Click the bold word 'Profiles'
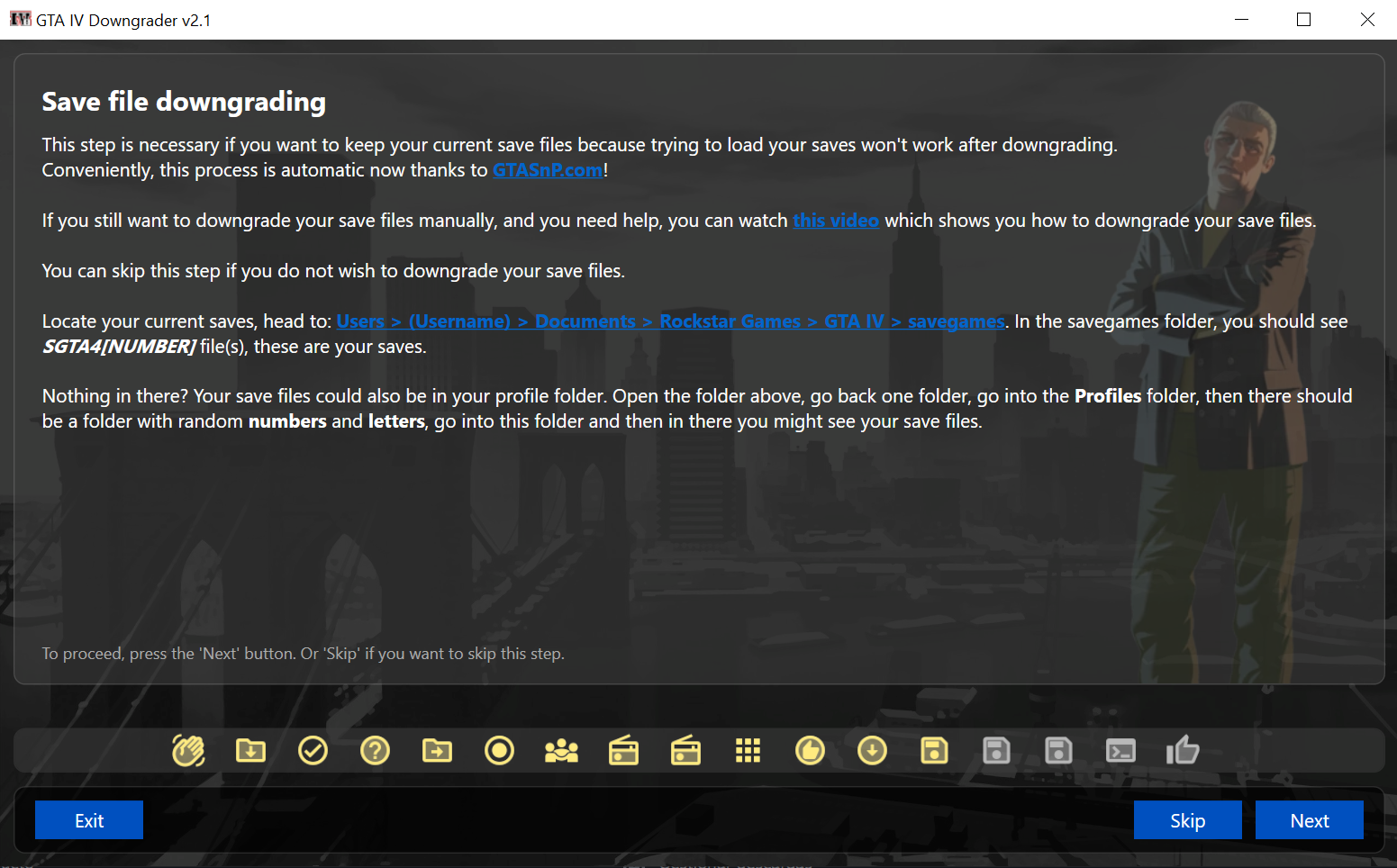The width and height of the screenshot is (1397, 868). click(1108, 396)
